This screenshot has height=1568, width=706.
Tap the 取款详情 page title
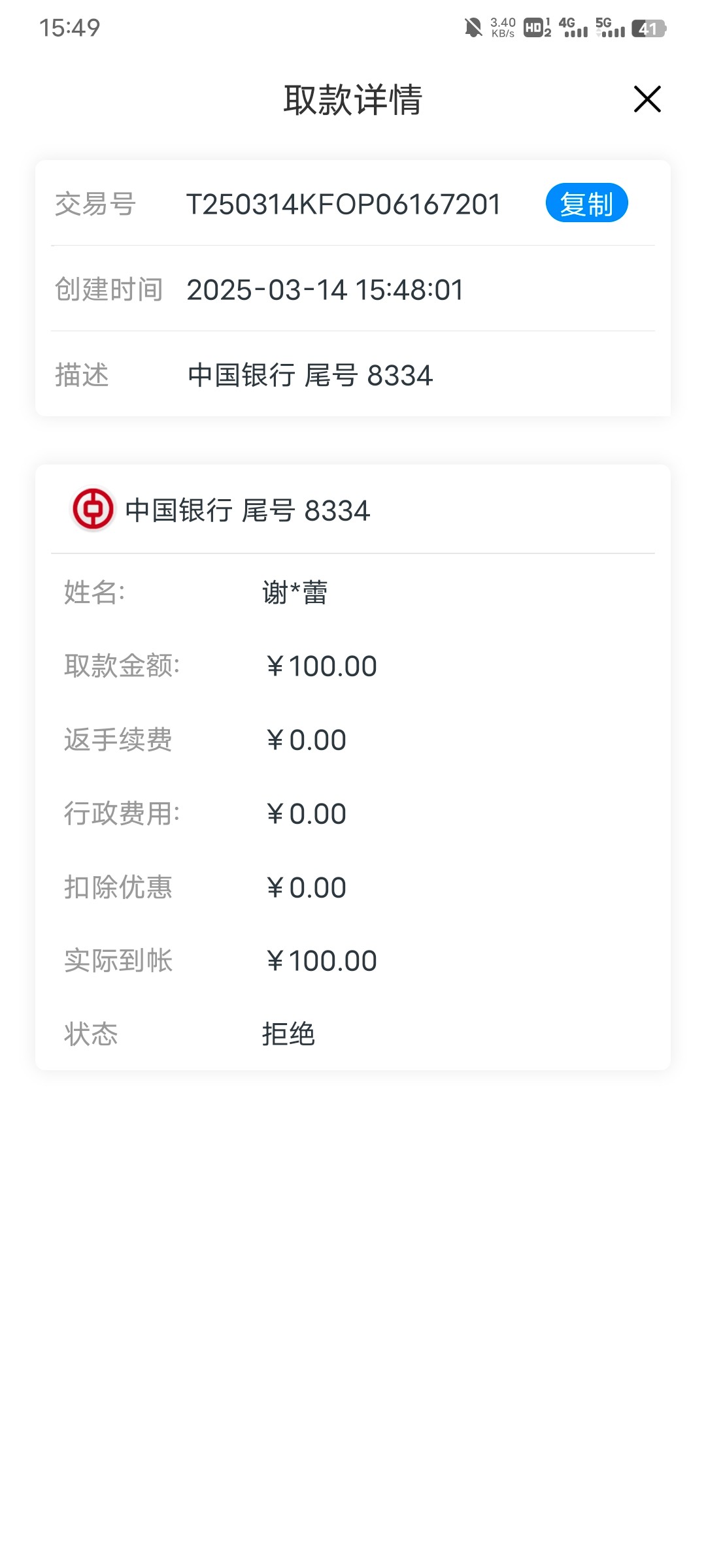coord(353,100)
